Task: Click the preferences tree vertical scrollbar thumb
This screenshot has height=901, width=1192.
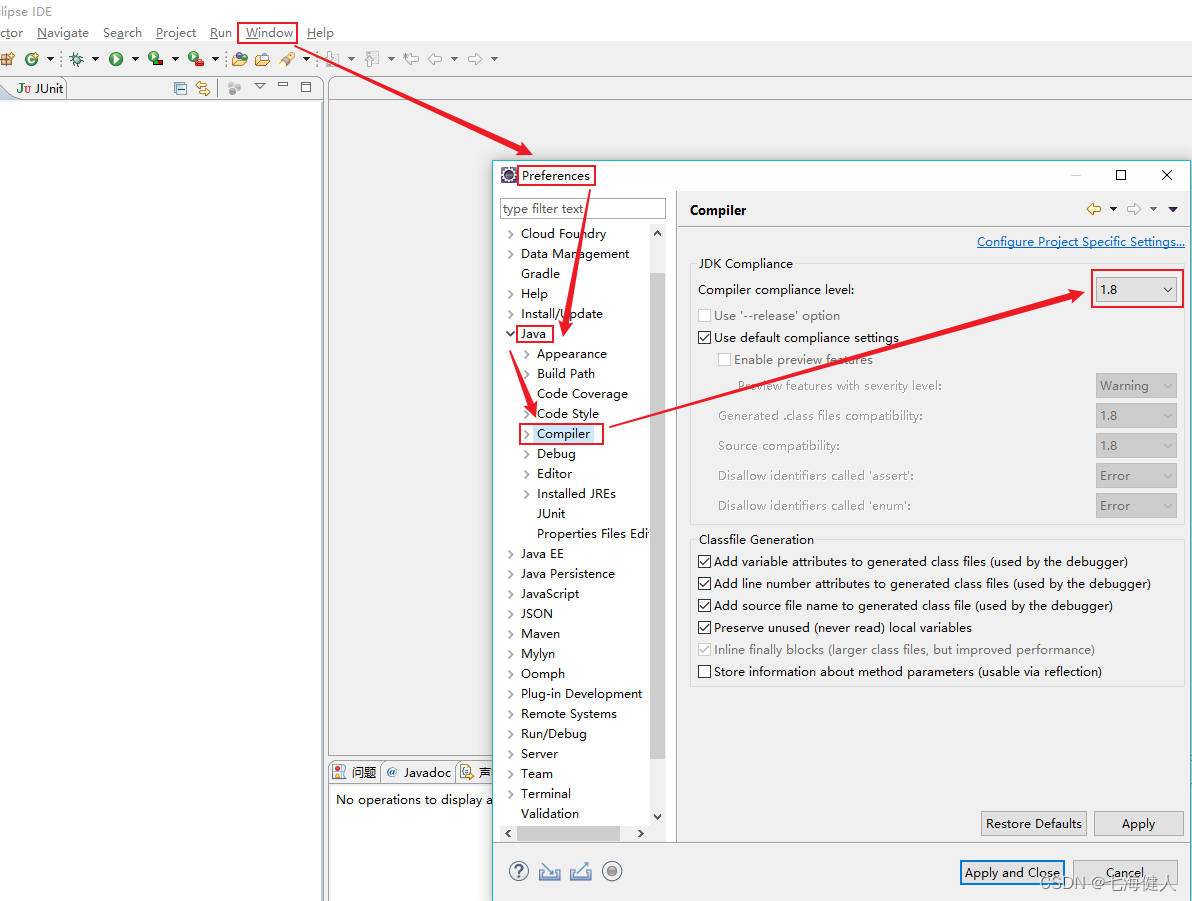Action: pyautogui.click(x=658, y=516)
